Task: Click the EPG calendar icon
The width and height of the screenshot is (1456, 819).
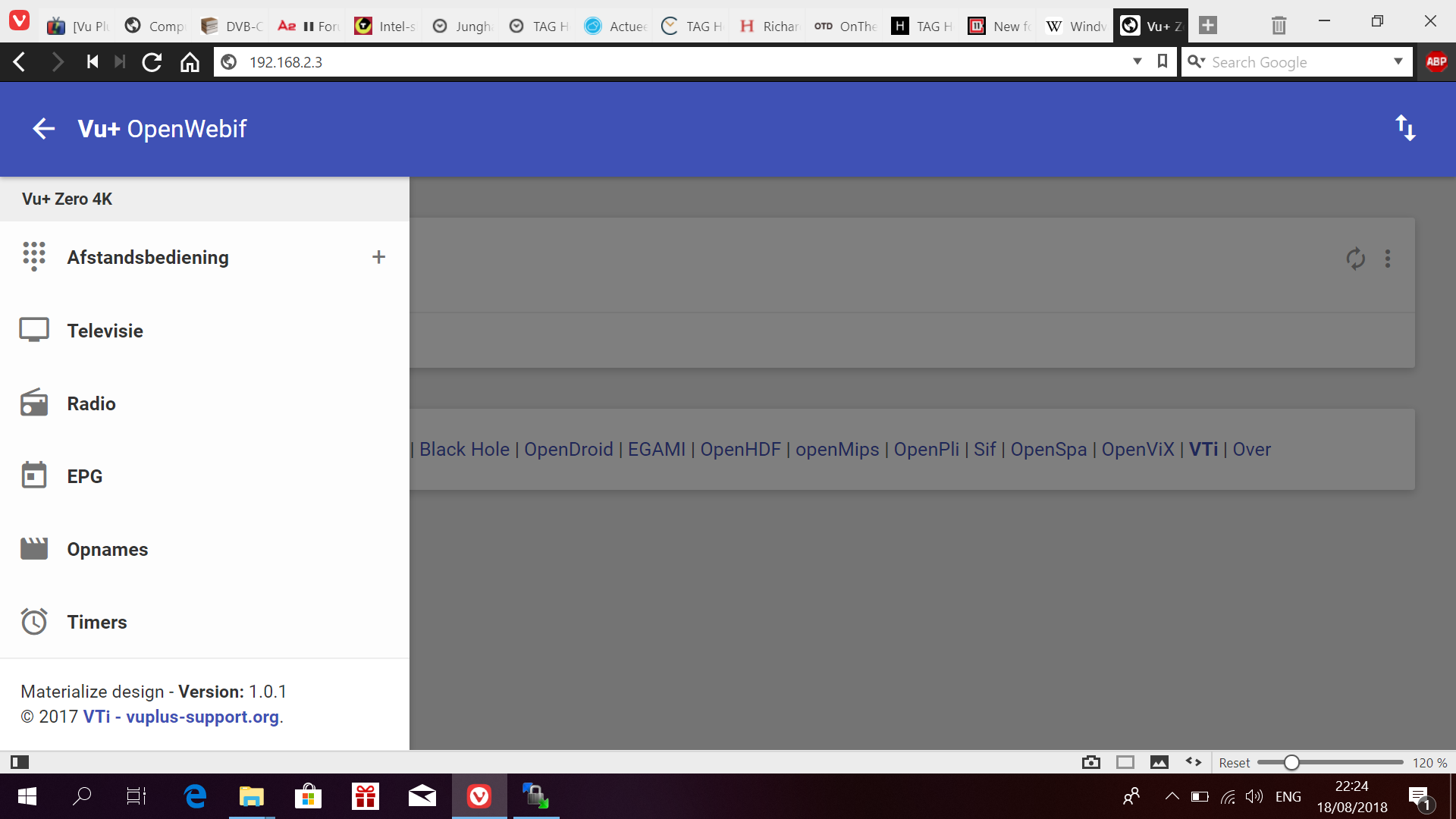Action: click(x=33, y=476)
